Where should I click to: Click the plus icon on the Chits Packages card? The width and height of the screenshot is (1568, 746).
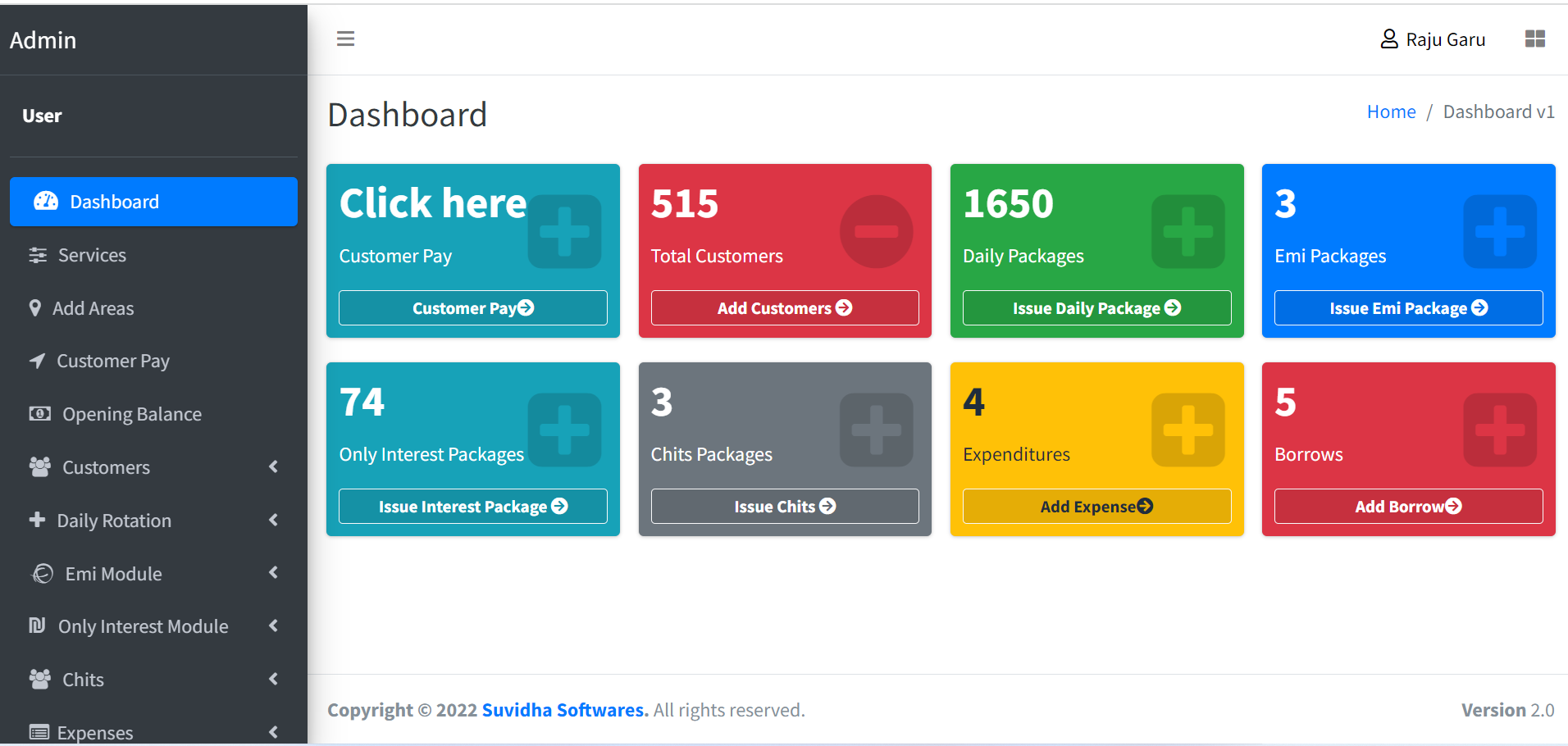(876, 430)
